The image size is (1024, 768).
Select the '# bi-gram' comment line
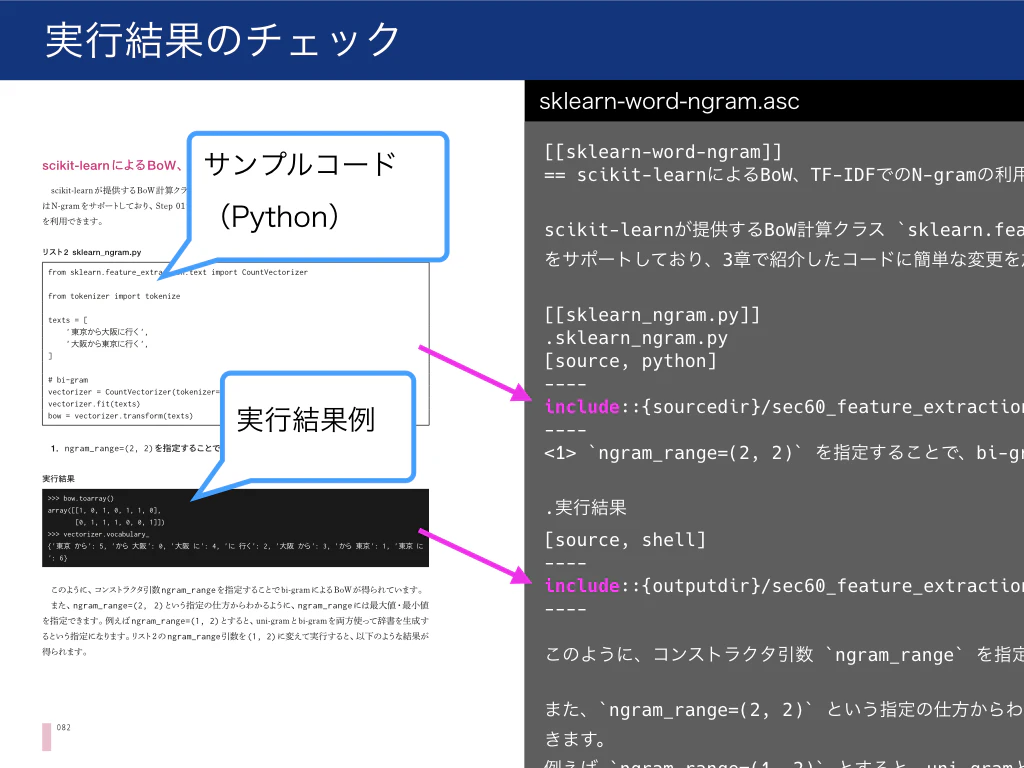coord(67,379)
